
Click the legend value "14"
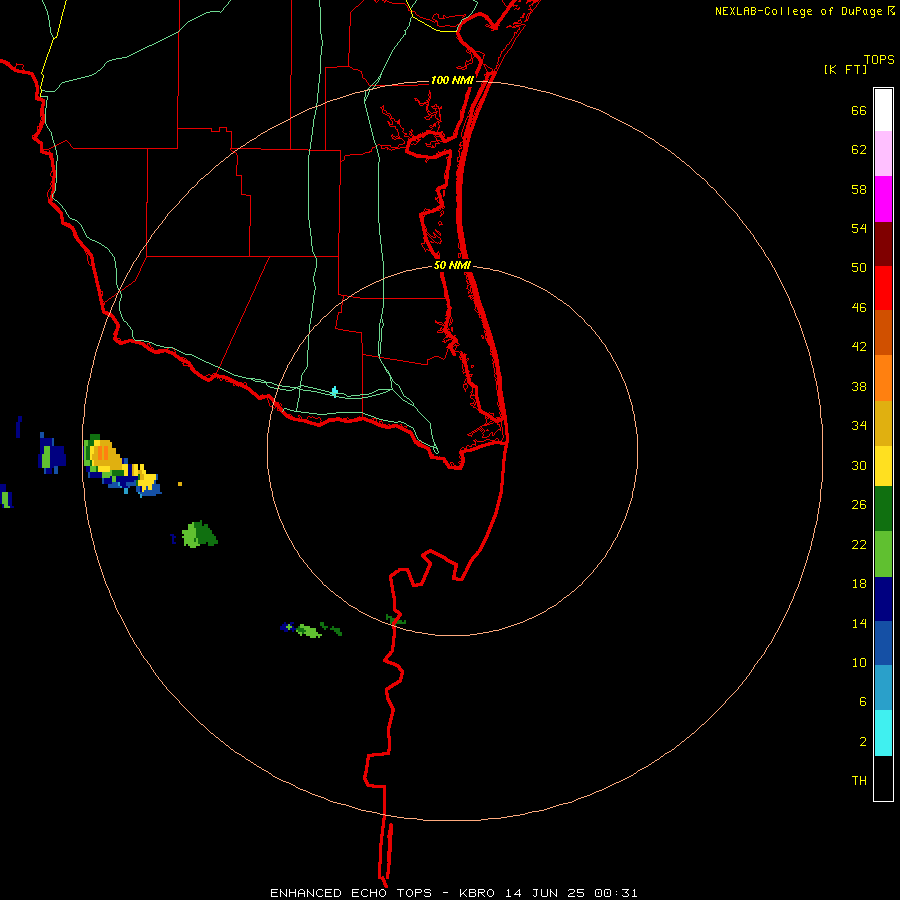tap(859, 623)
